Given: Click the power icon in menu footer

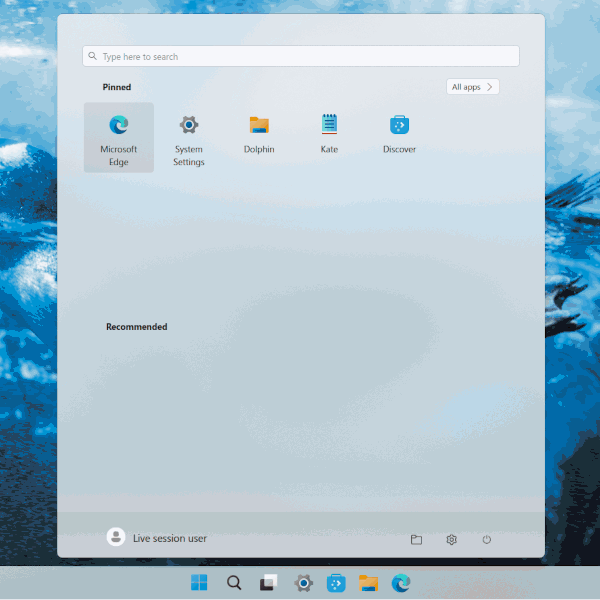Looking at the screenshot, I should [x=487, y=539].
